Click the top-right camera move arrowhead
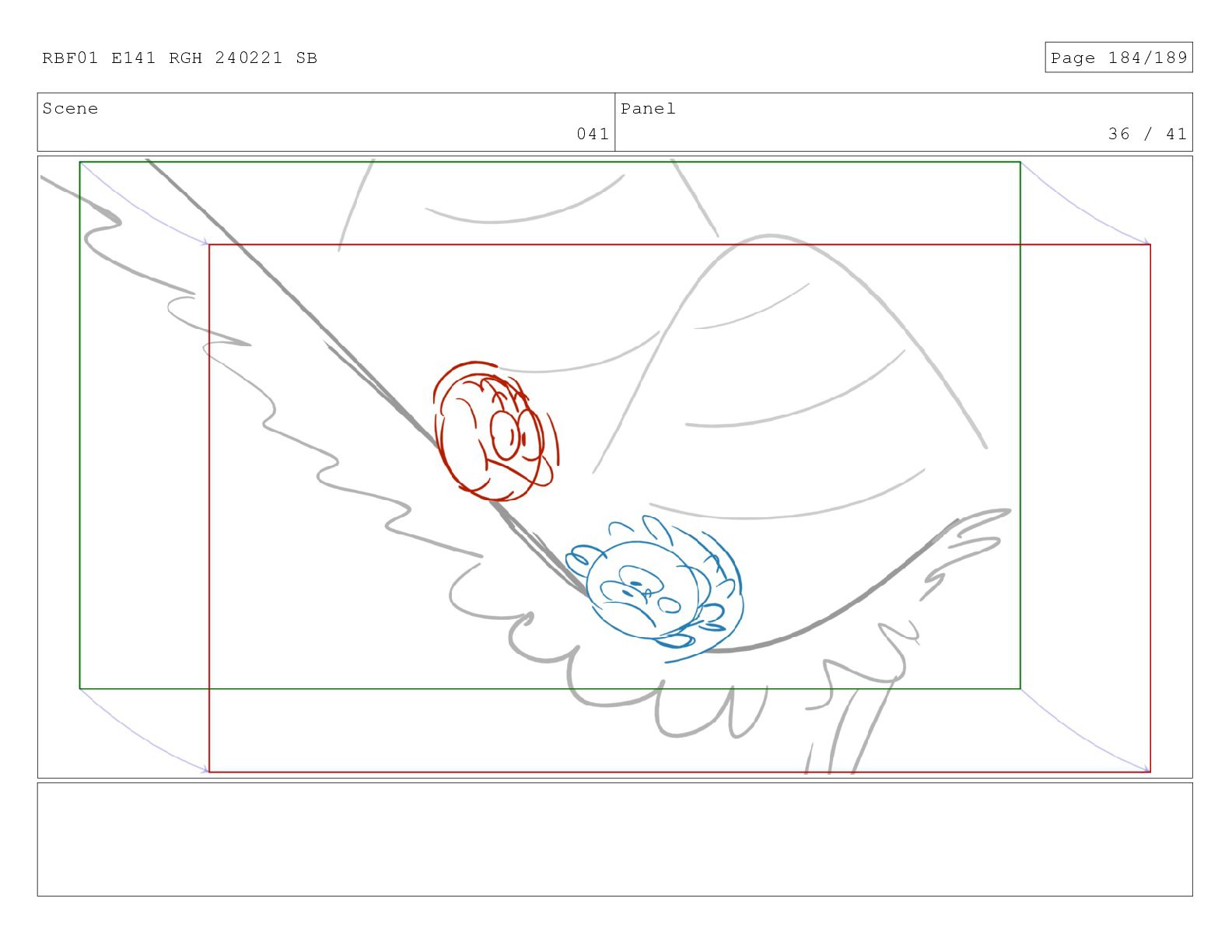Viewport: 1232px width, 952px height. [1146, 243]
